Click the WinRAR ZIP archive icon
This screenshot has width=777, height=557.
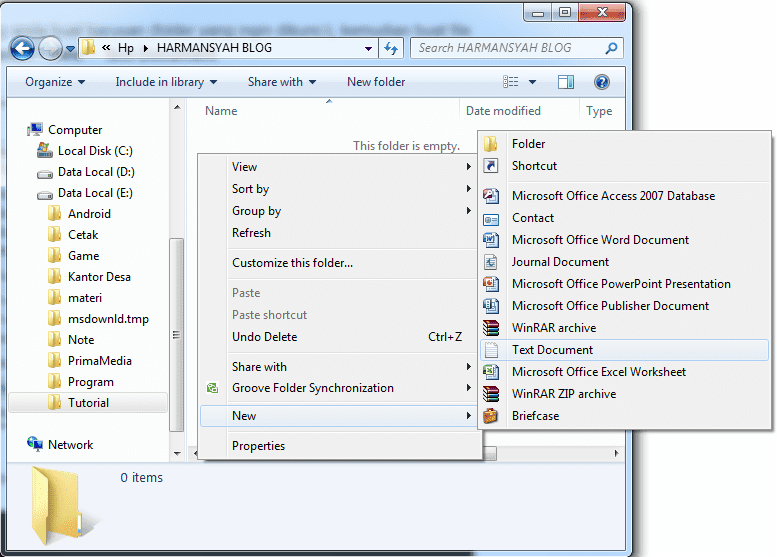coord(491,394)
